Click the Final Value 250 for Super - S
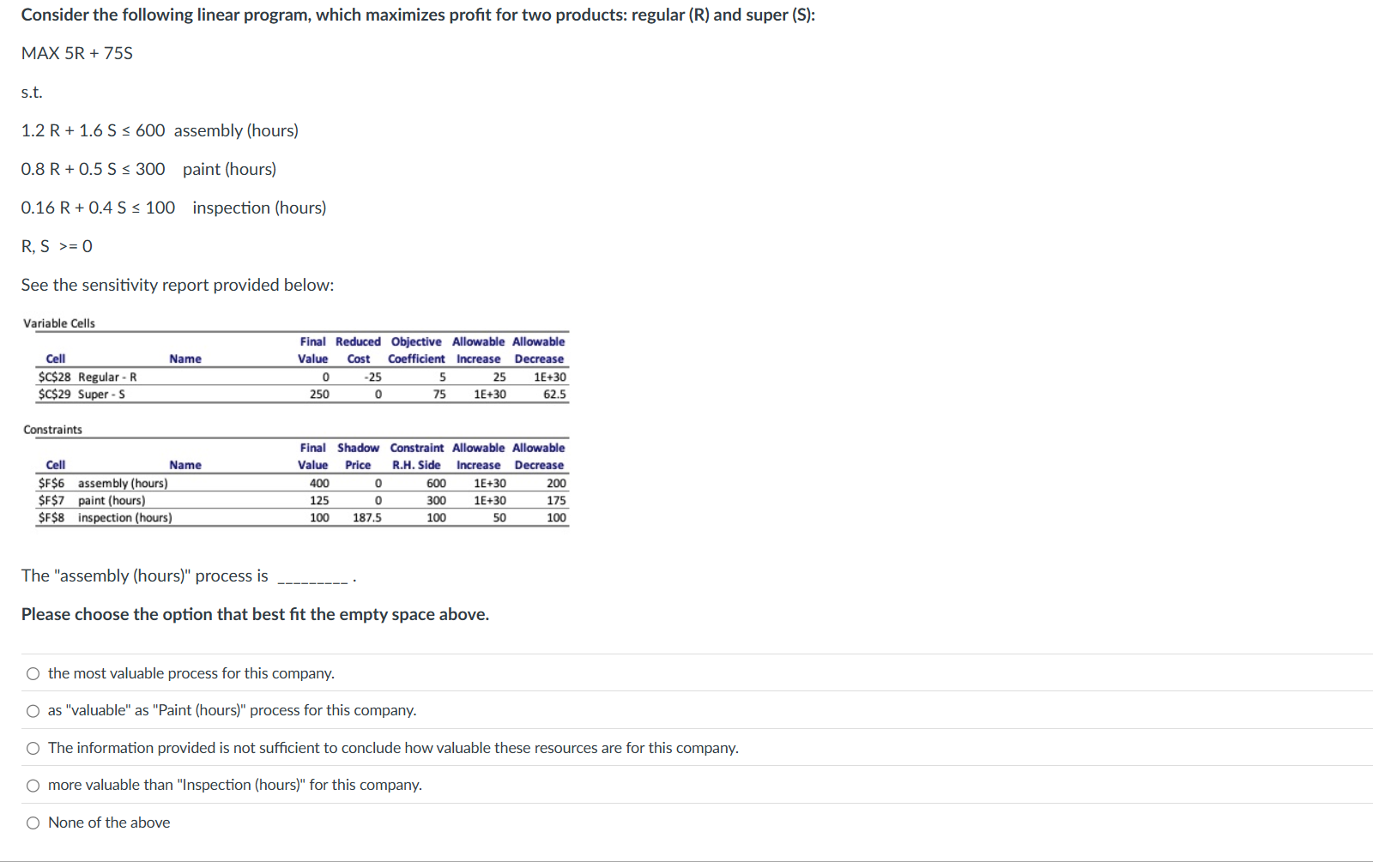 click(318, 394)
